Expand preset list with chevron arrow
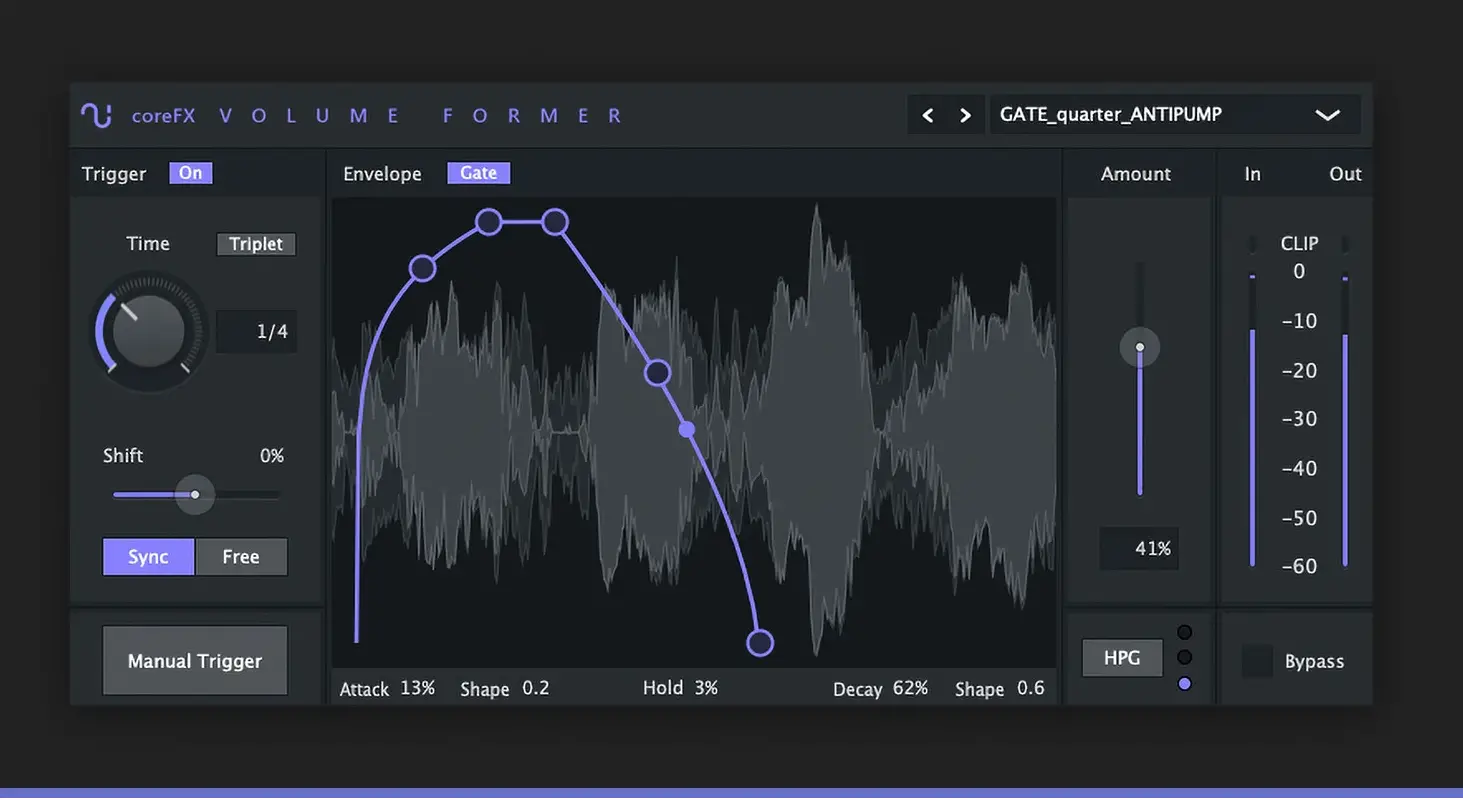The image size is (1463, 800). 1327,115
